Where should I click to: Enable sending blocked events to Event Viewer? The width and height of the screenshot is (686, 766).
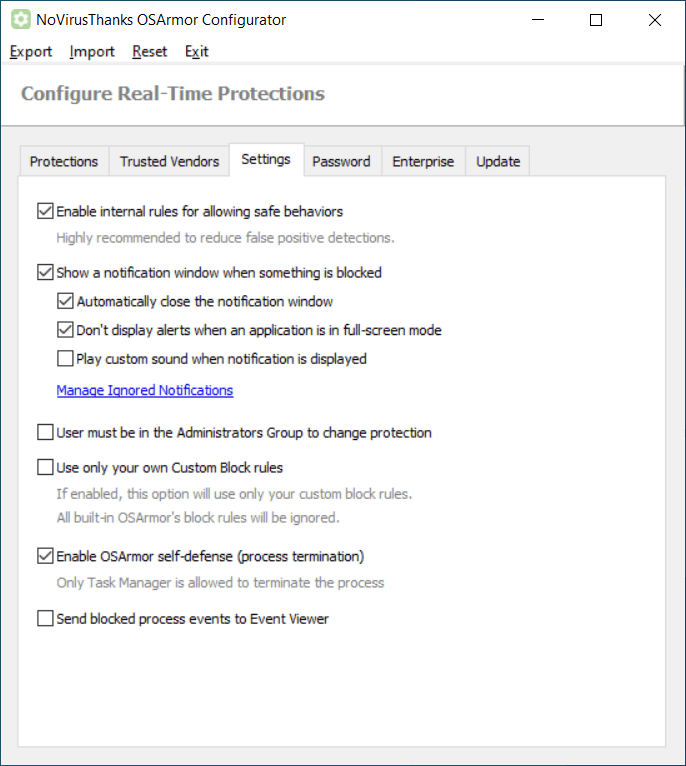(x=45, y=619)
